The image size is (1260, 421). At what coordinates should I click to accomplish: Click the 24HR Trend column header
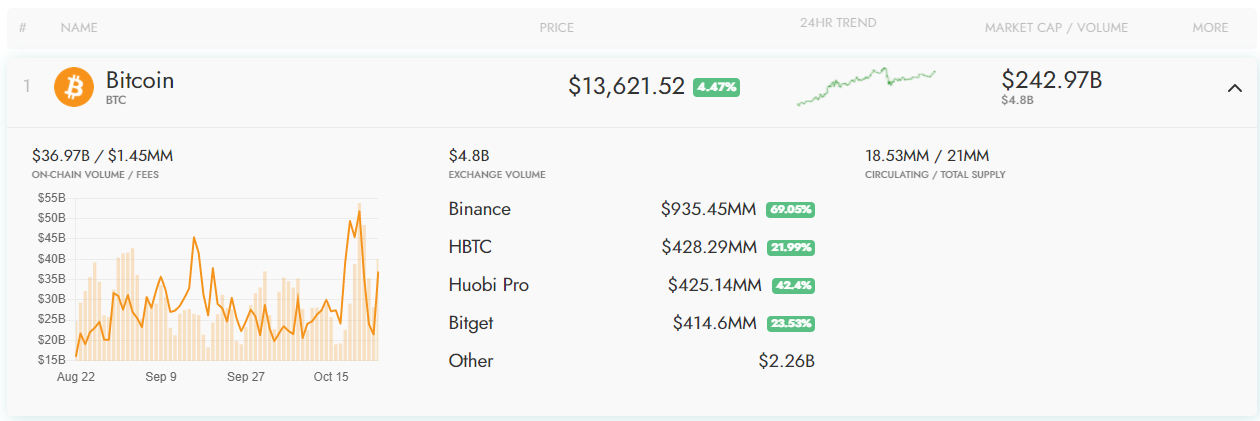tap(838, 23)
